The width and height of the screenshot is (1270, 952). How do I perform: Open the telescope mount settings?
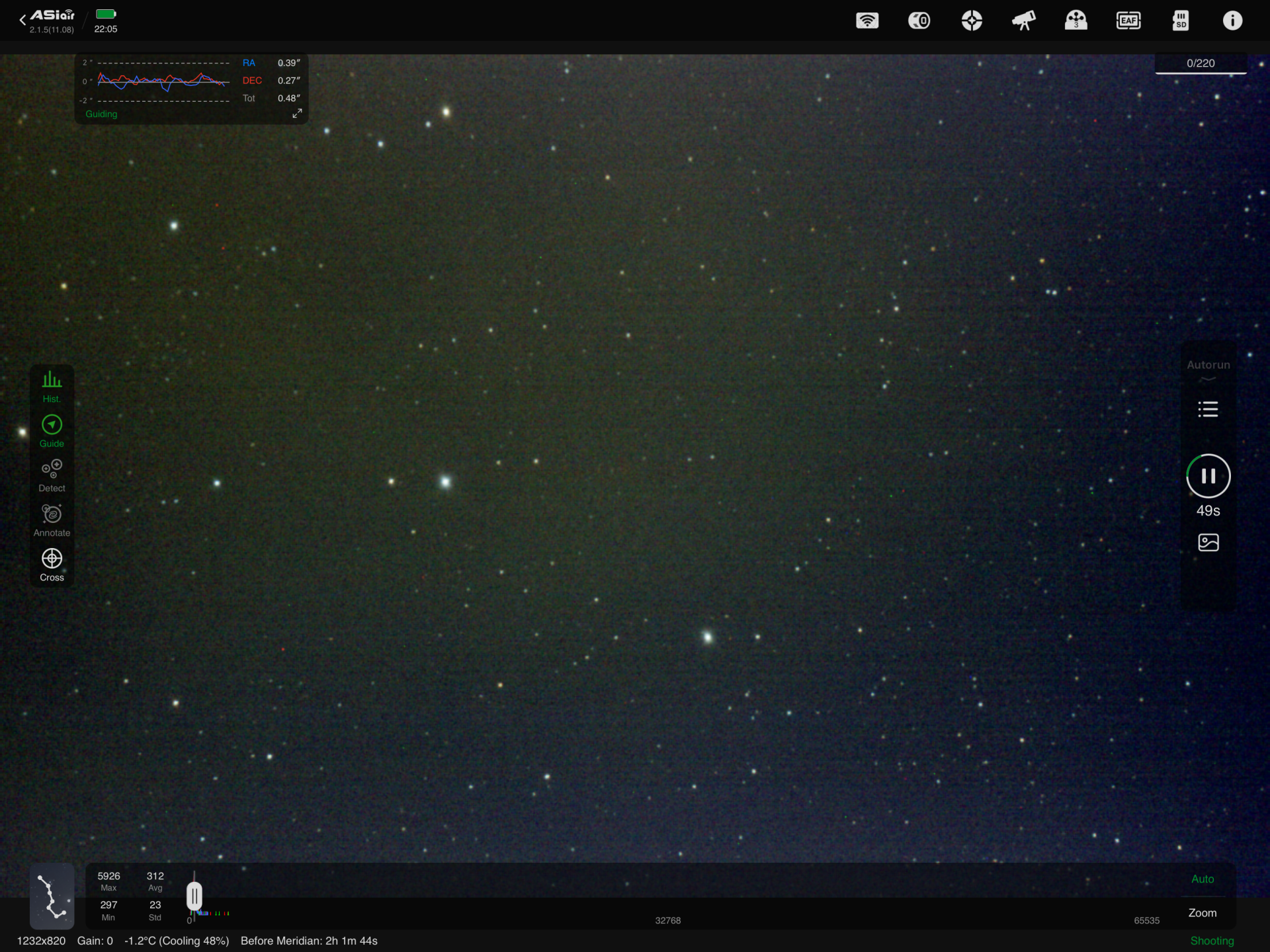pos(1024,20)
